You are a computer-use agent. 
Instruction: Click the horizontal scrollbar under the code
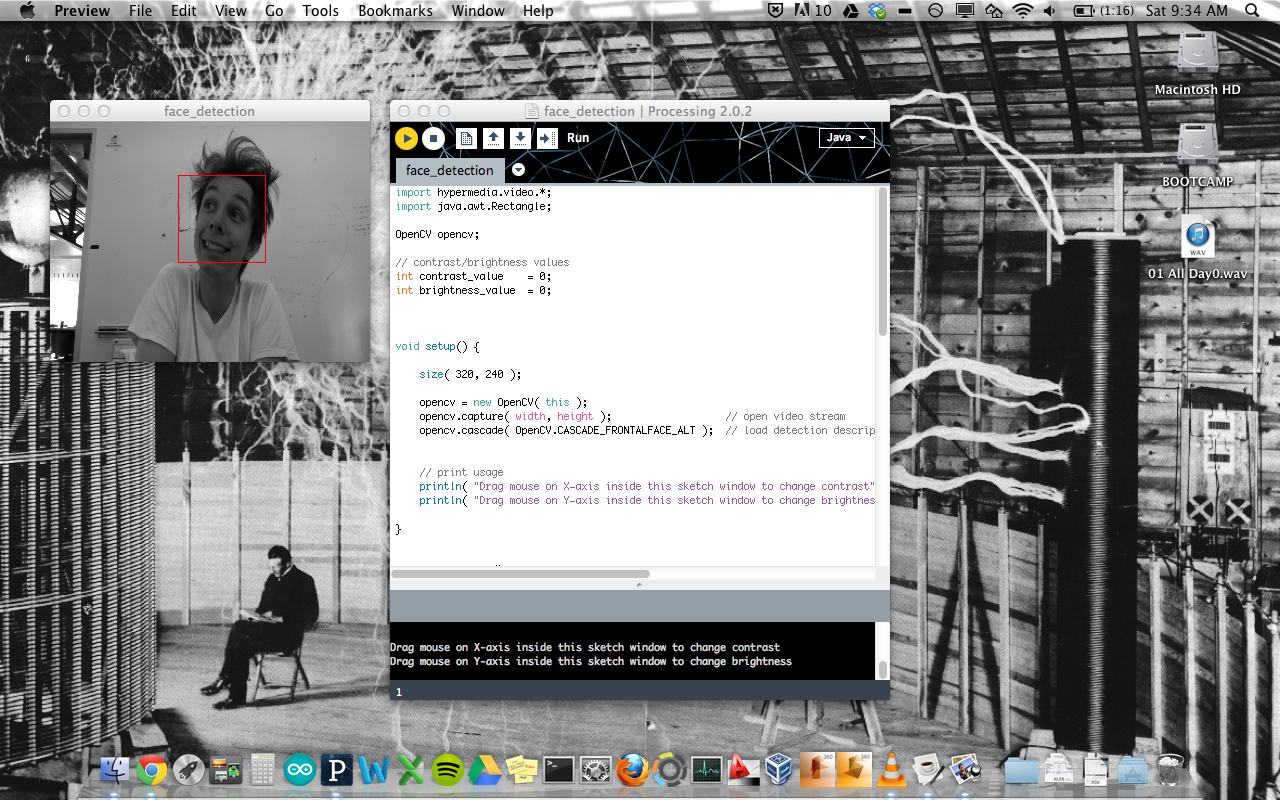click(520, 574)
